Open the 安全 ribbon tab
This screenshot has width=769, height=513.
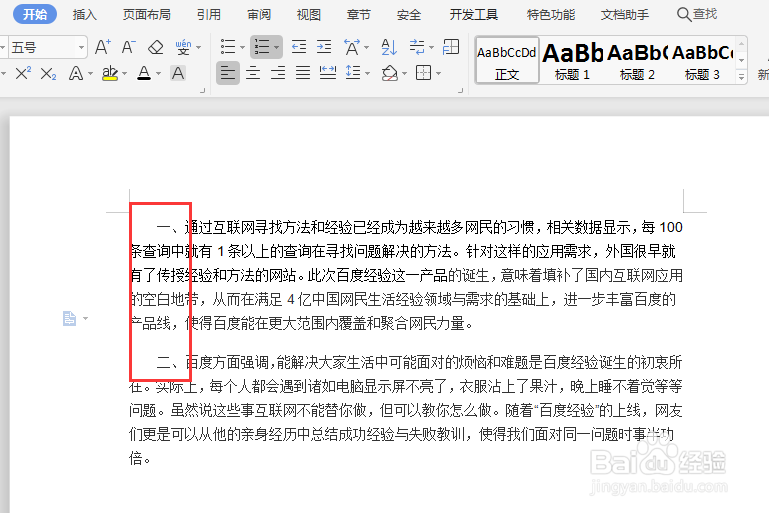click(409, 15)
